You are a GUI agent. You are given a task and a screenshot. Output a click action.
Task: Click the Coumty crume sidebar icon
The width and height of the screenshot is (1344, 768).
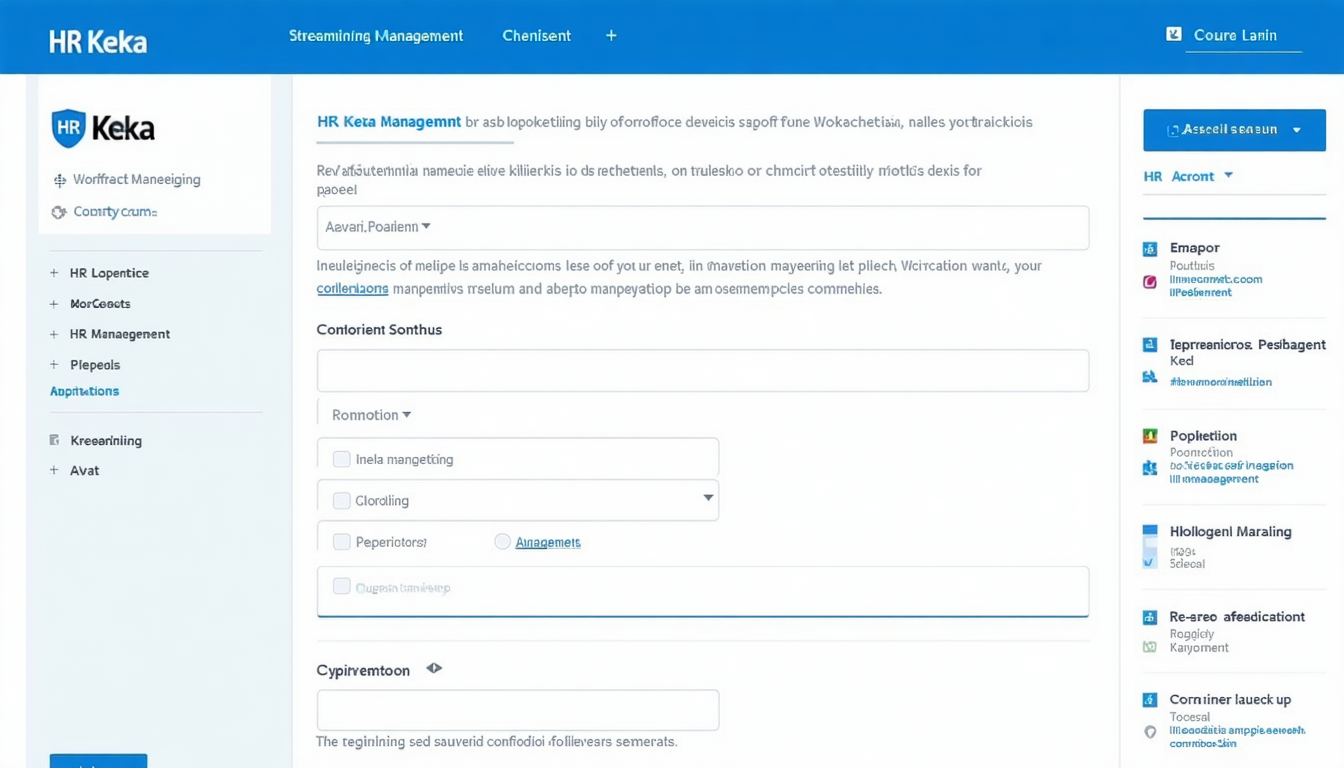58,212
